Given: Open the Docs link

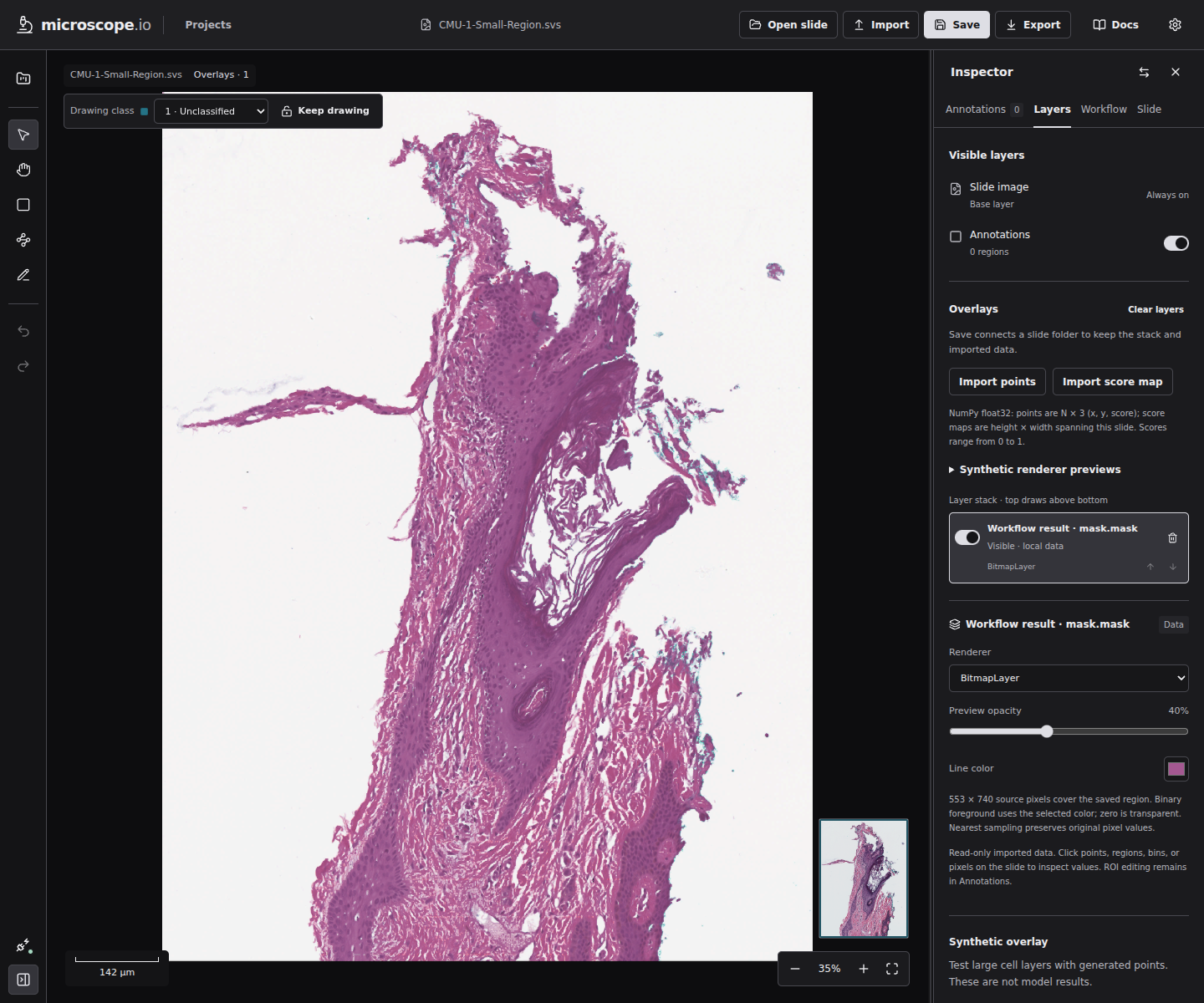Looking at the screenshot, I should [x=1115, y=25].
